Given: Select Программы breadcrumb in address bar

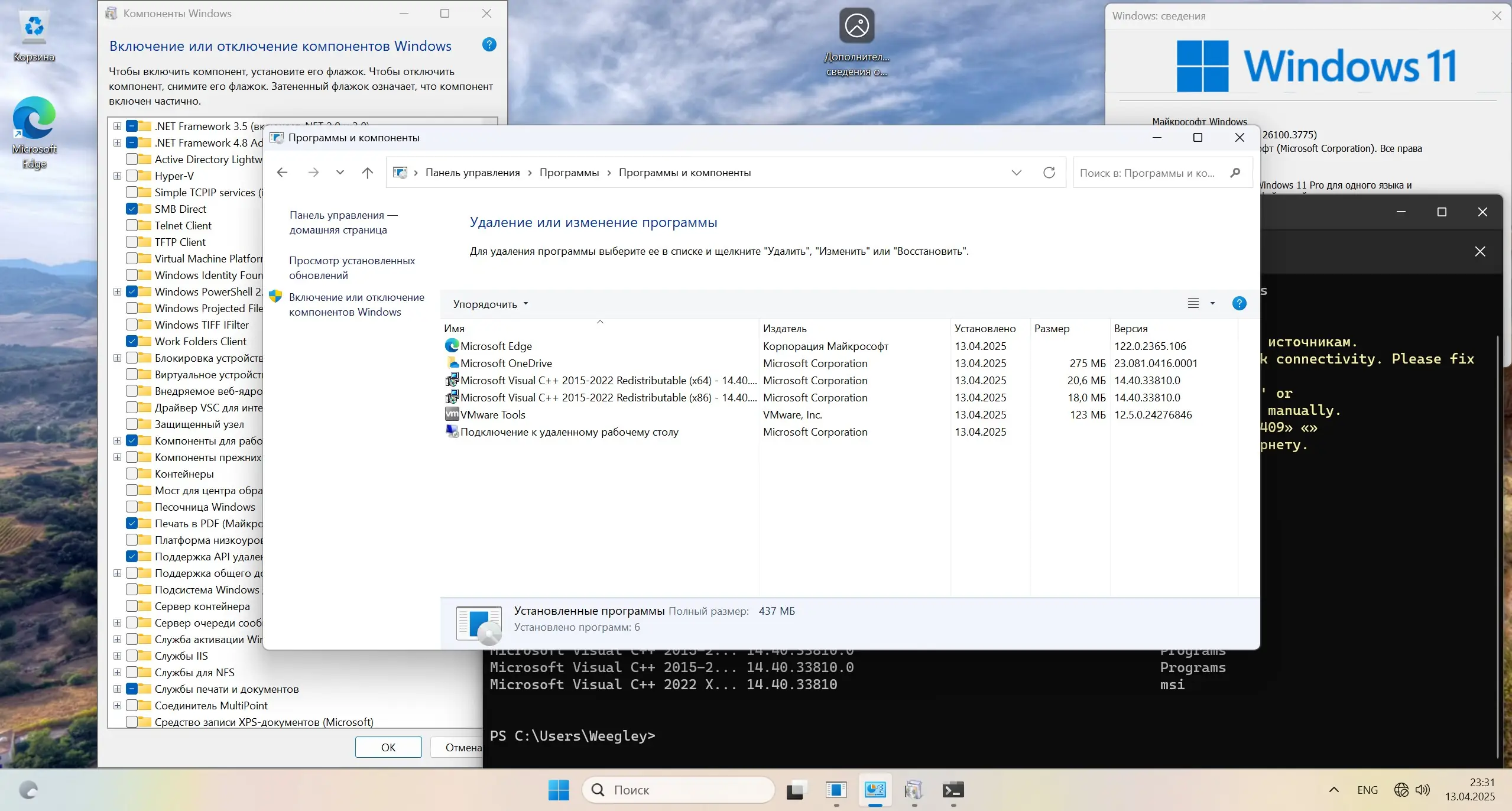Looking at the screenshot, I should pos(569,173).
